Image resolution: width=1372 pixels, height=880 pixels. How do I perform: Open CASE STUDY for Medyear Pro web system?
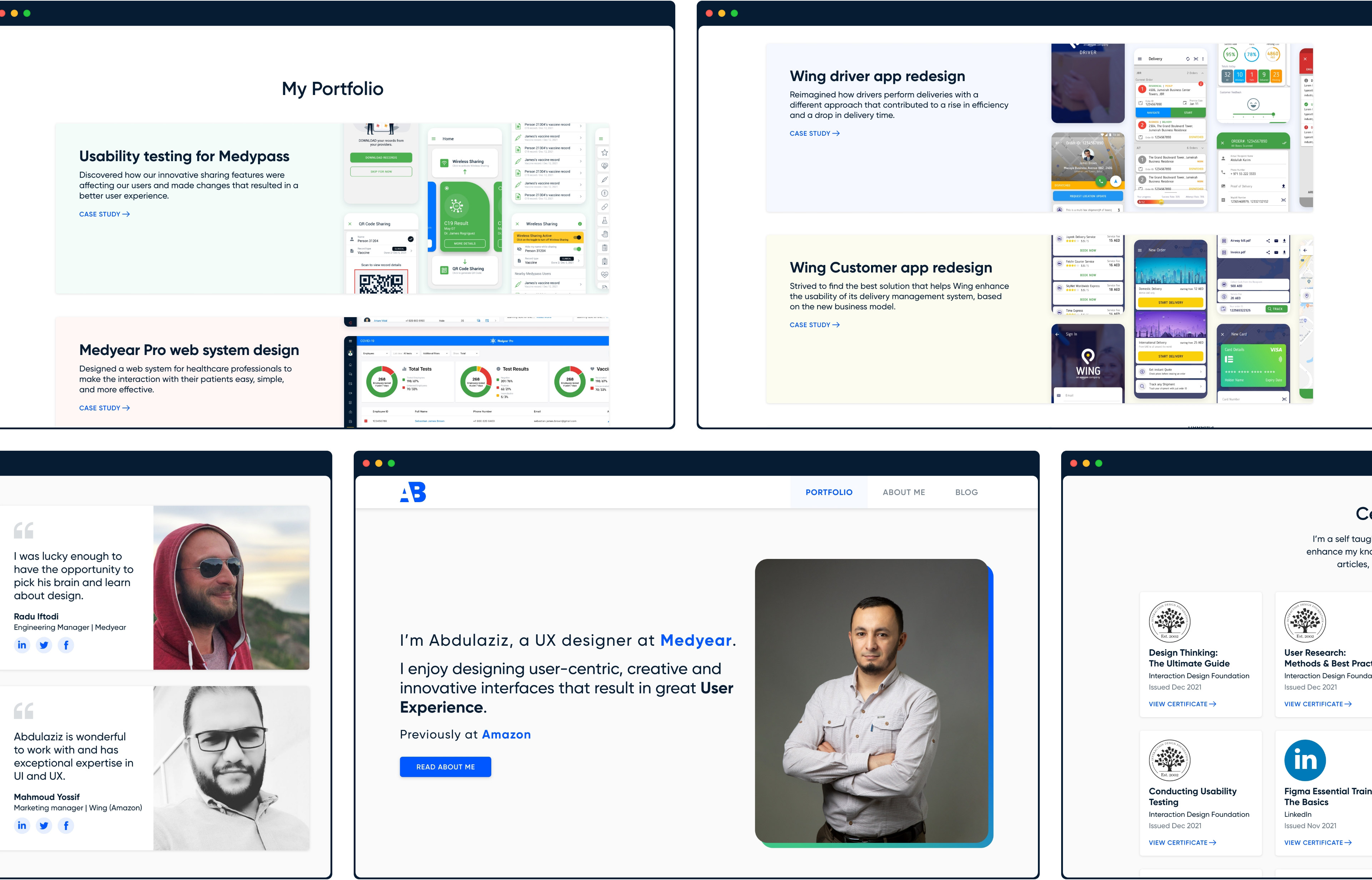click(105, 408)
